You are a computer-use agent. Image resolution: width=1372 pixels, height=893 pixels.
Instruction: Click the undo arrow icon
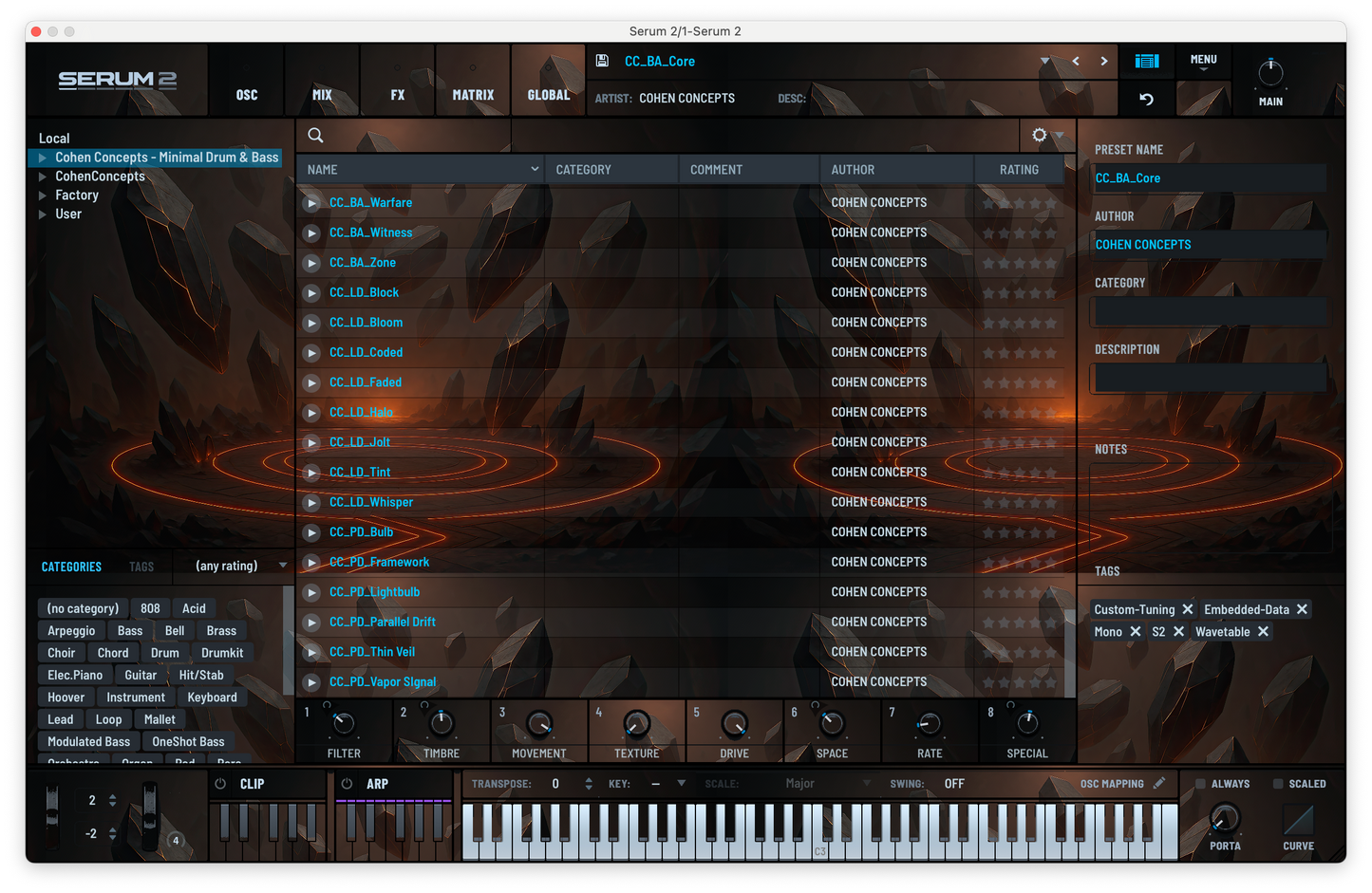(1146, 99)
